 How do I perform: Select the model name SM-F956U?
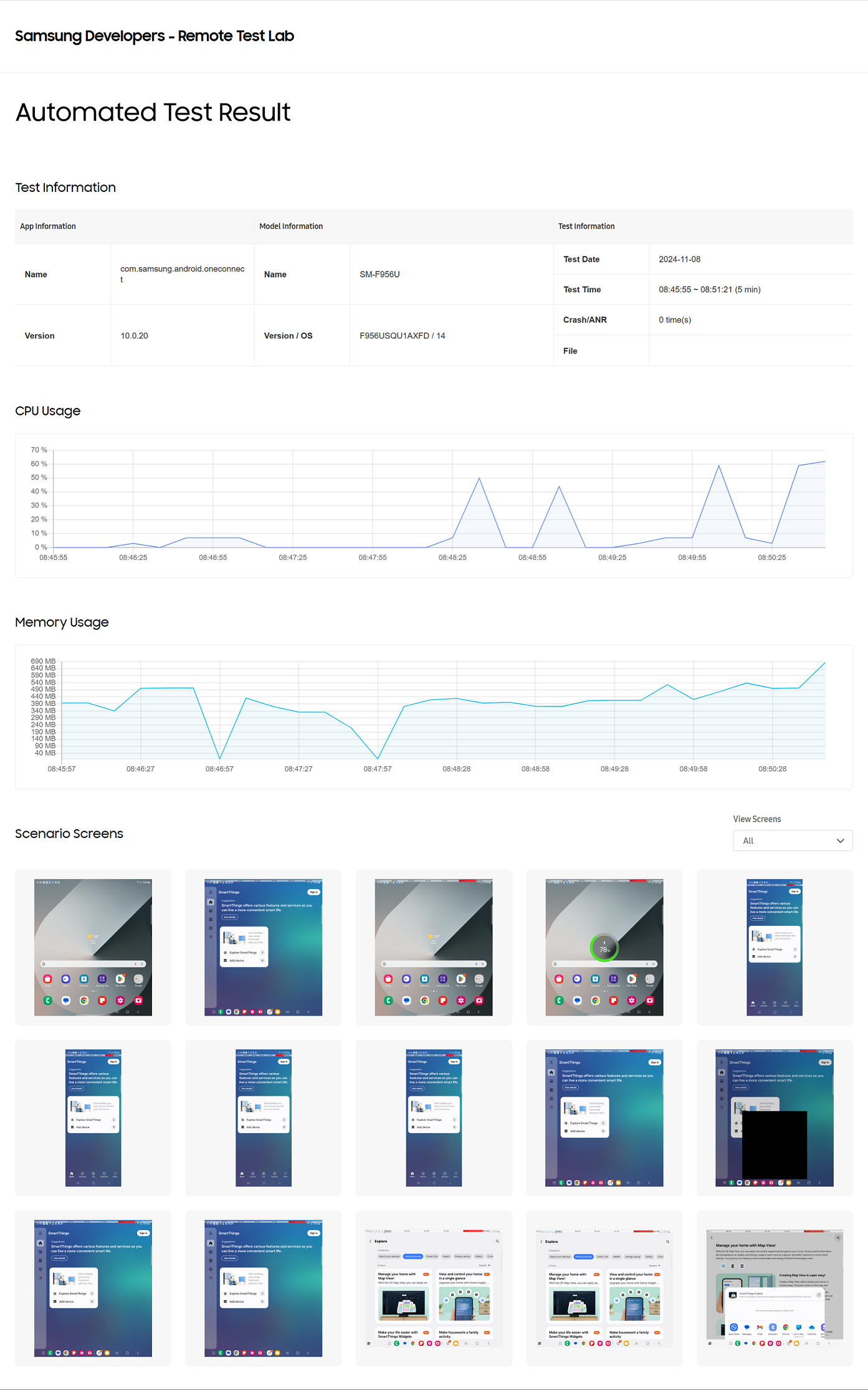pyautogui.click(x=379, y=274)
